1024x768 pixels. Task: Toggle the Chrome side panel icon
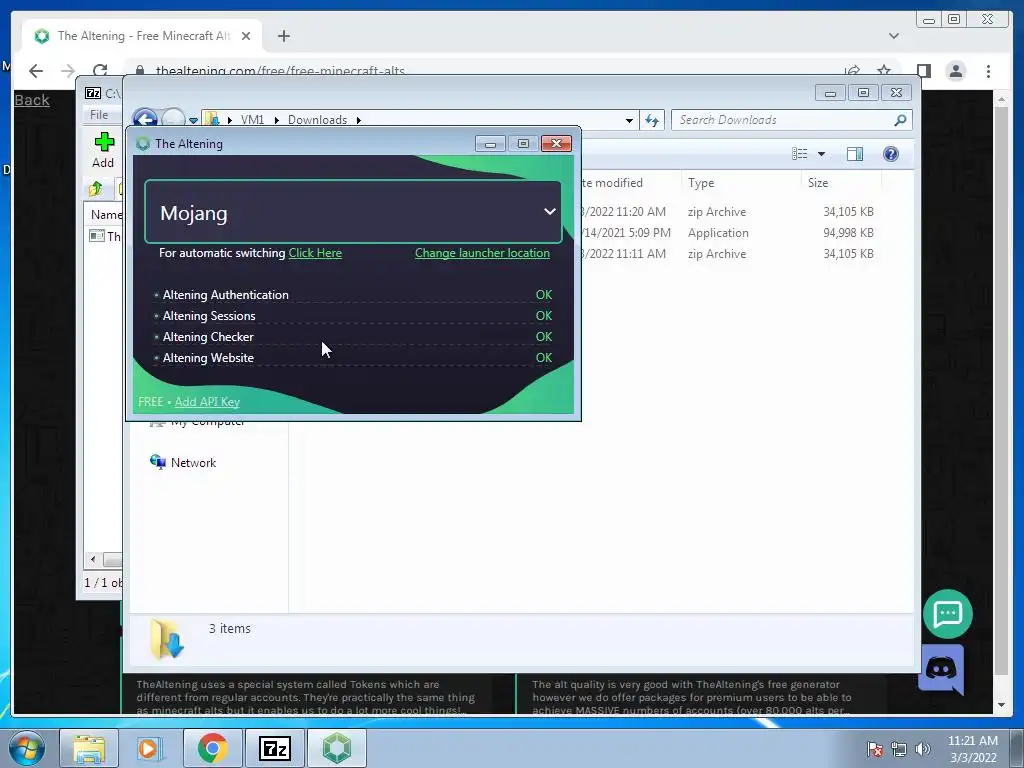pos(923,71)
